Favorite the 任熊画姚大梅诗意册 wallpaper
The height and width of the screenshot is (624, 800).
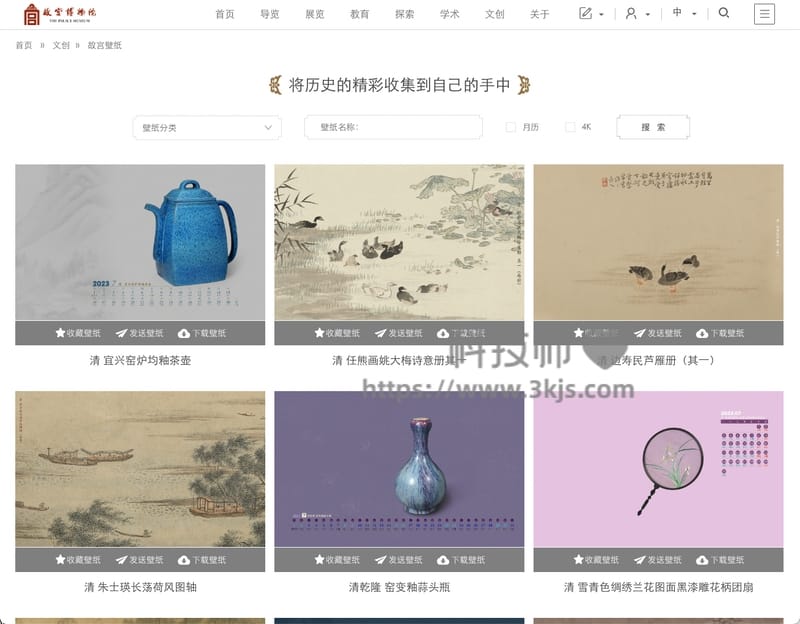[337, 333]
